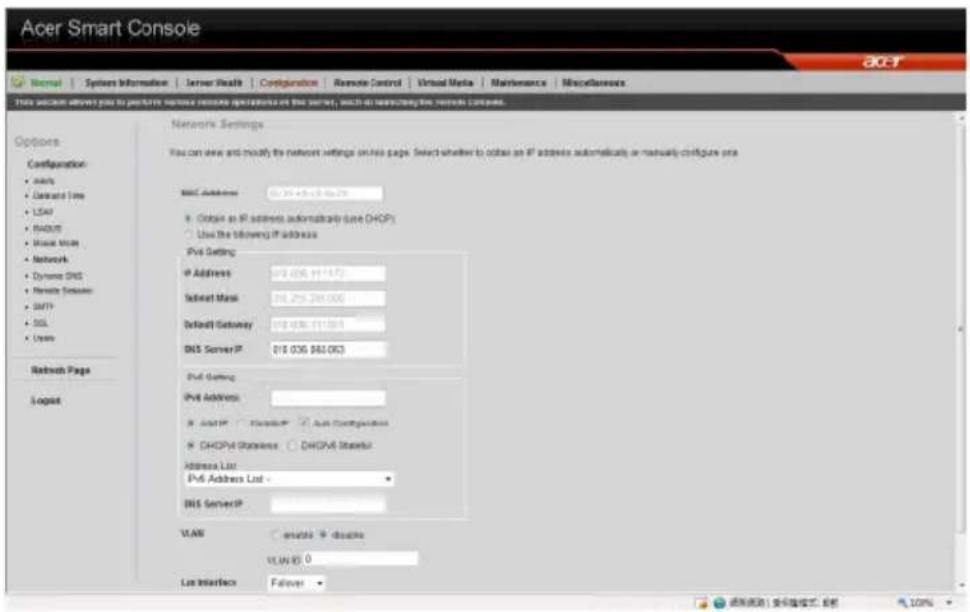Select the VLAN disable radio button
This screenshot has width=970, height=612.
coord(323,535)
